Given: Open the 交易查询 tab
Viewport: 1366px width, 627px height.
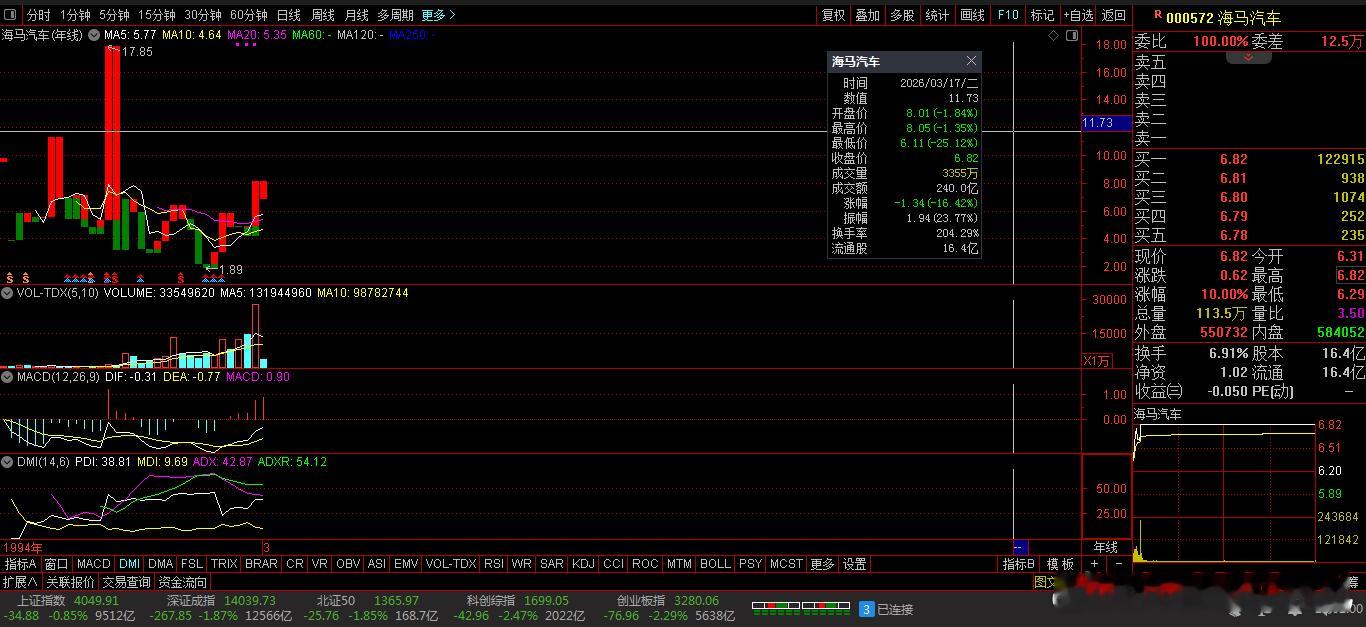Looking at the screenshot, I should click(127, 582).
